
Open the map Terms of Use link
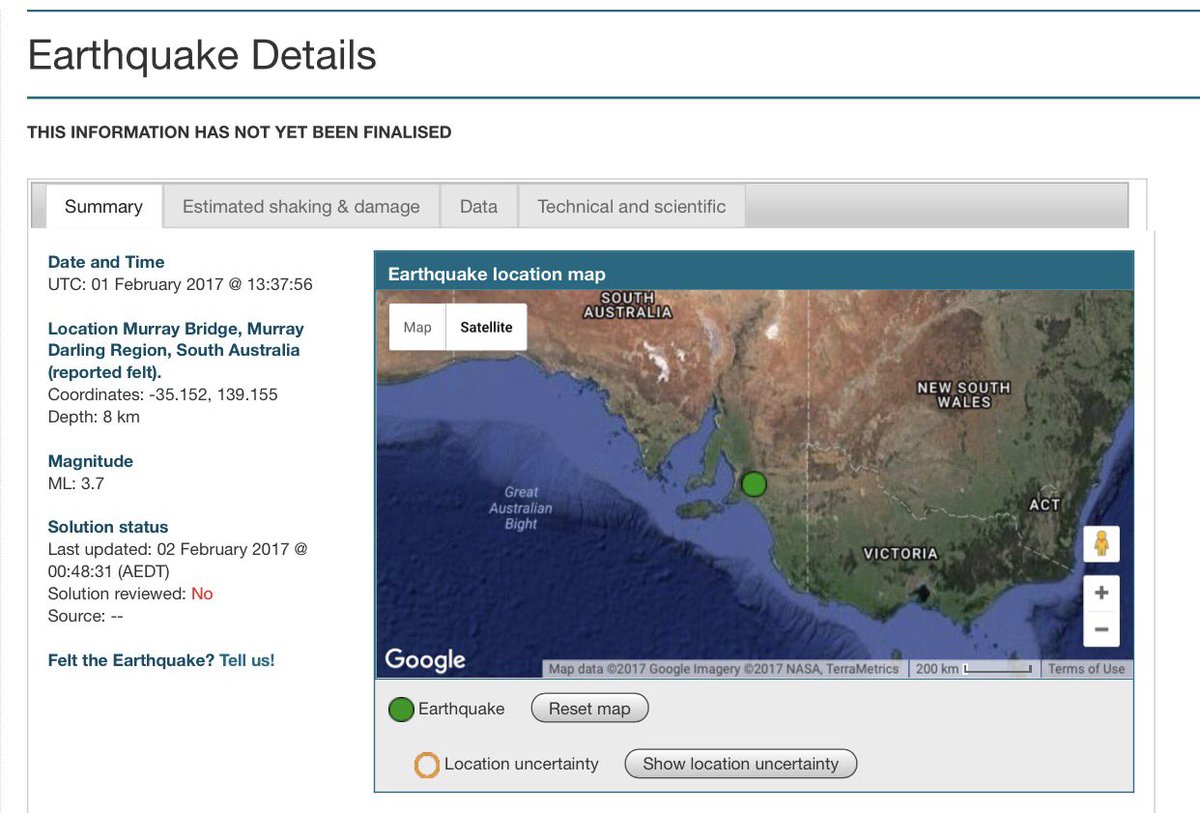[x=1086, y=669]
